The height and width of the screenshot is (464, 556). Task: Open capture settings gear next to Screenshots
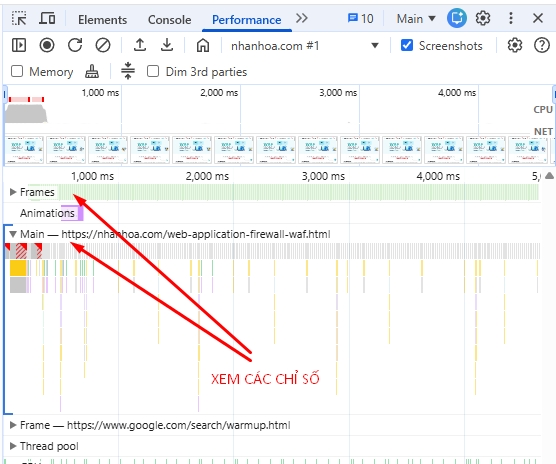pos(515,45)
